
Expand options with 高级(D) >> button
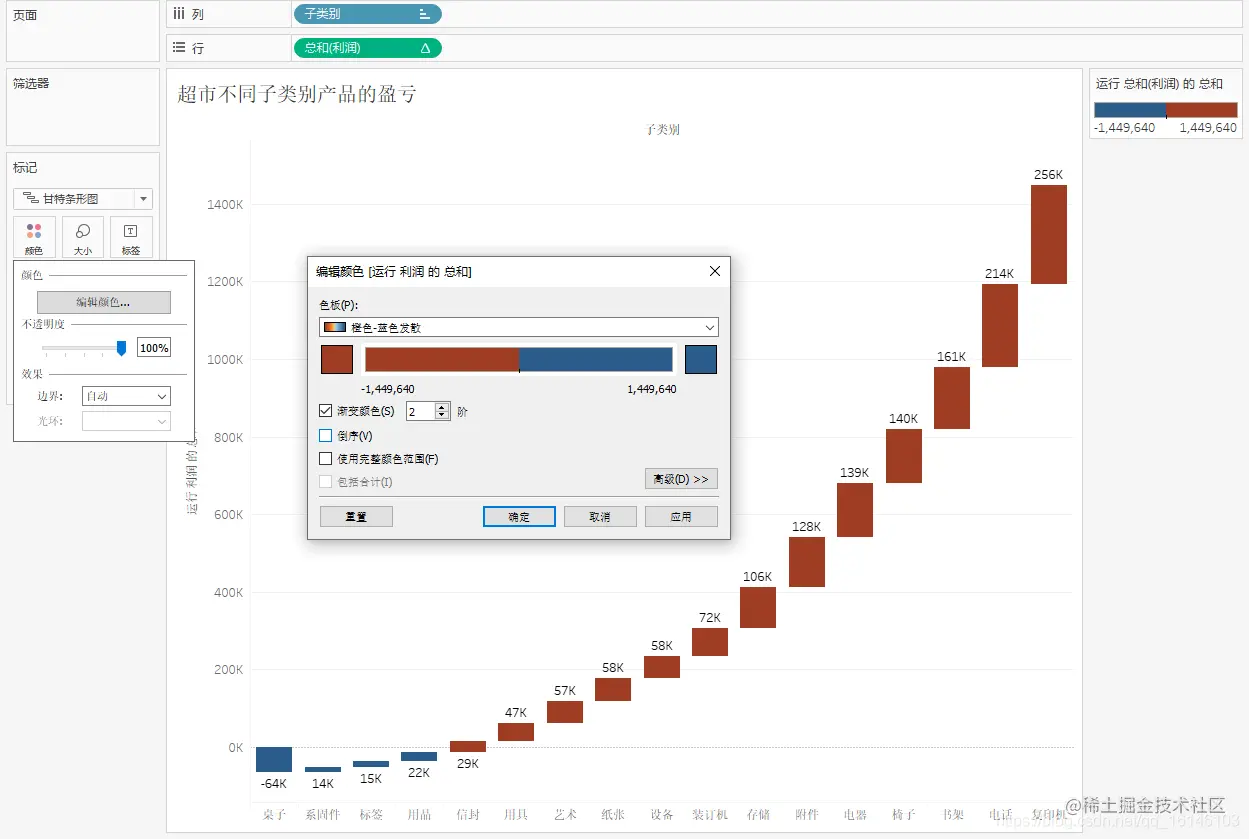(681, 479)
